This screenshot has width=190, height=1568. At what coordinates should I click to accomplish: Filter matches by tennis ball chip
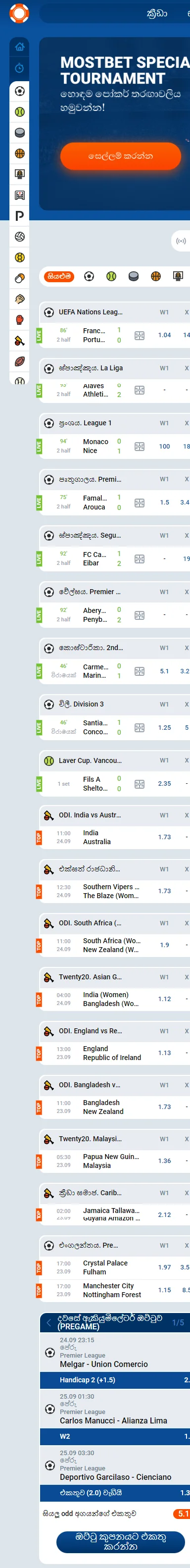click(111, 276)
